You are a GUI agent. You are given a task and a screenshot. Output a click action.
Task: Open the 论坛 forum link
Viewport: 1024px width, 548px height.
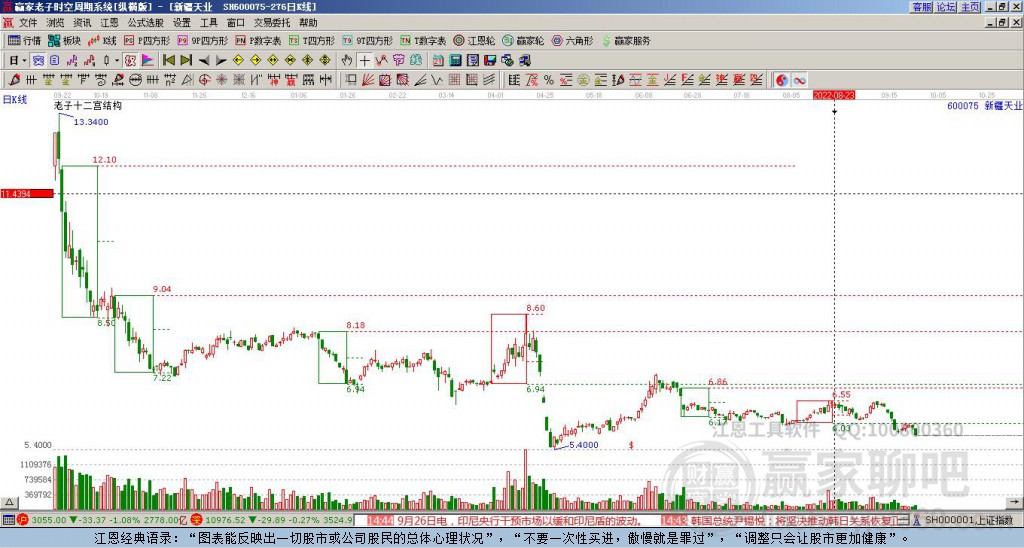[x=946, y=7]
